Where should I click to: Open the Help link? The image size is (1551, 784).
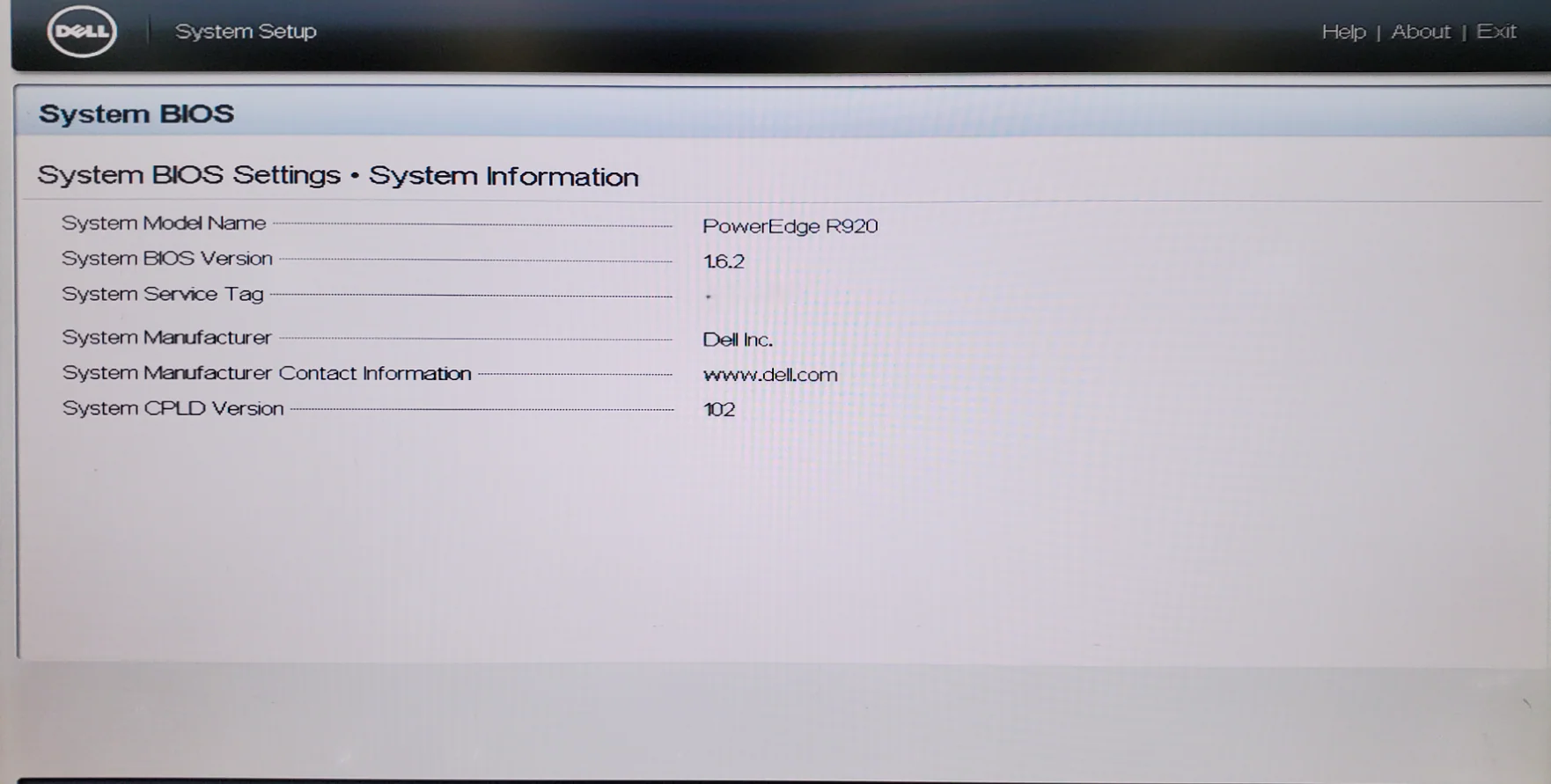pyautogui.click(x=1343, y=32)
